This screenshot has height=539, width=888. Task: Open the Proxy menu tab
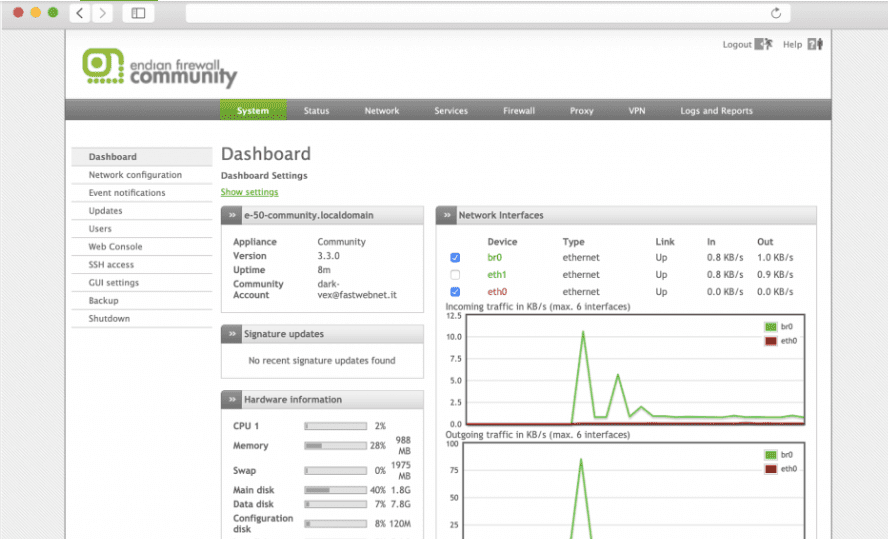coord(582,111)
